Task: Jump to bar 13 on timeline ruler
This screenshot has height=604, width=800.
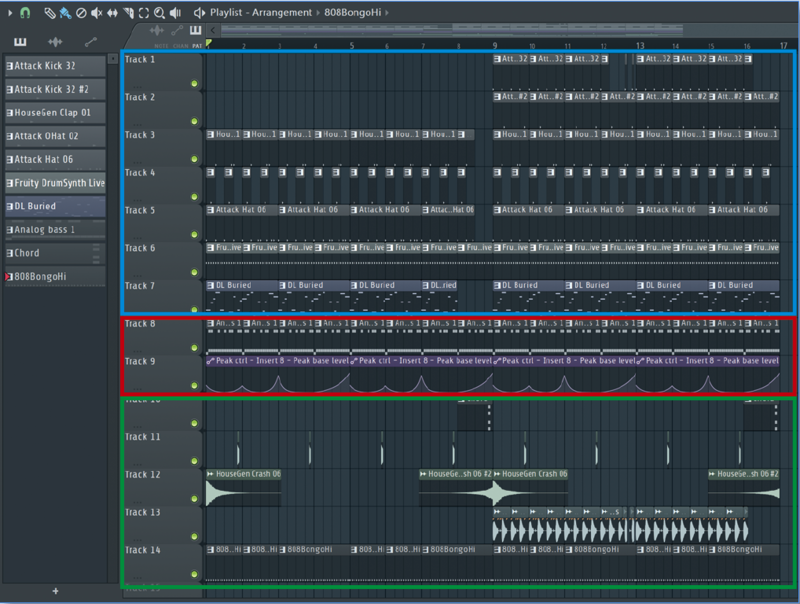Action: 640,46
